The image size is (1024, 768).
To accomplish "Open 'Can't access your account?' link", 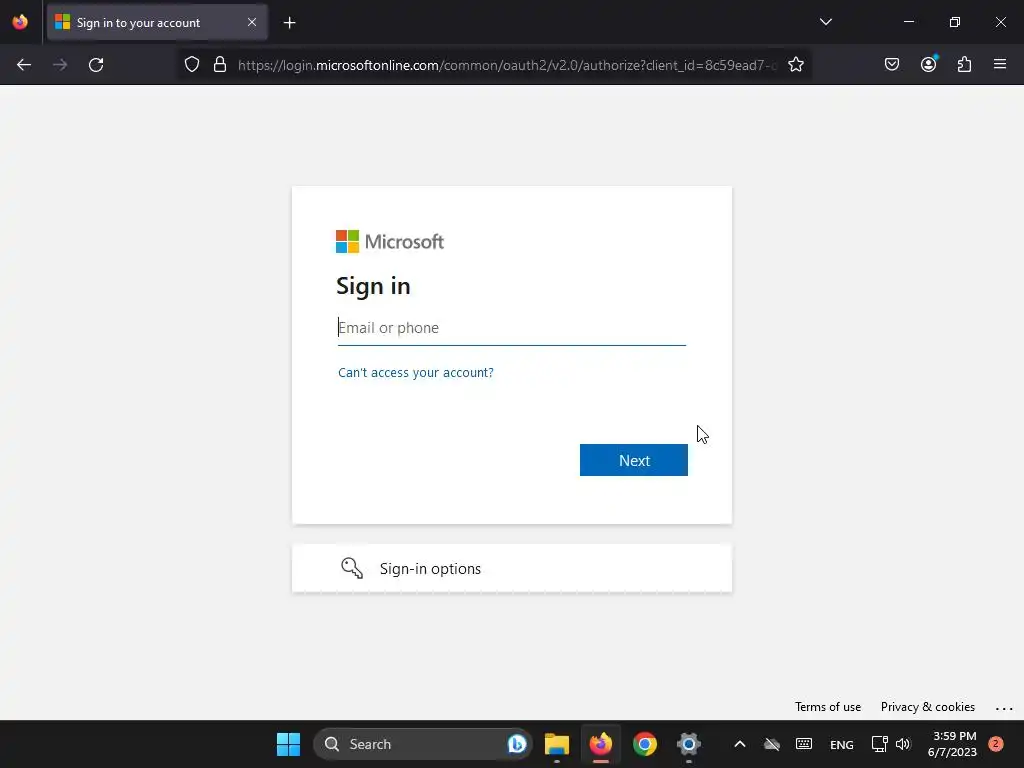I will click(416, 372).
